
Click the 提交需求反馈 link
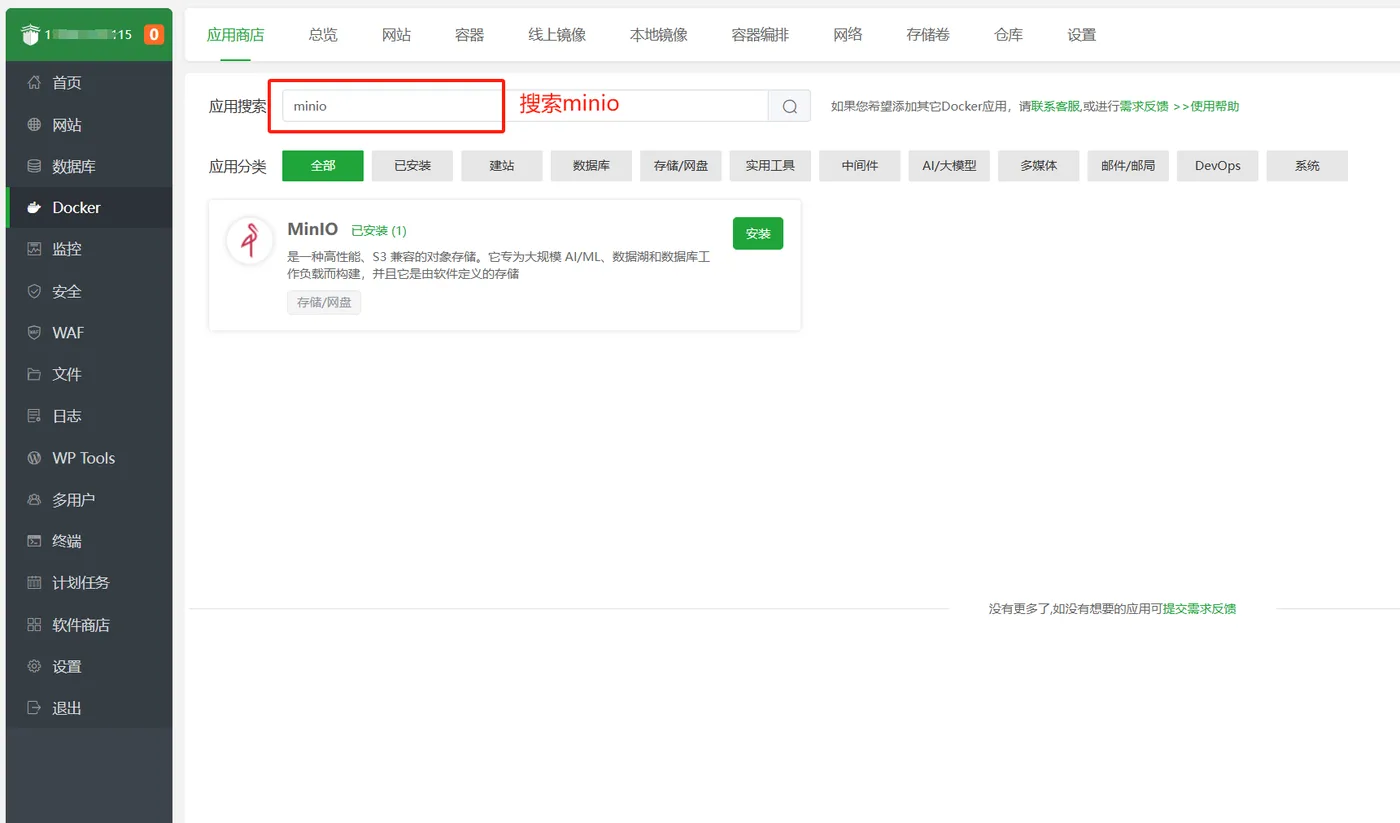point(1199,608)
